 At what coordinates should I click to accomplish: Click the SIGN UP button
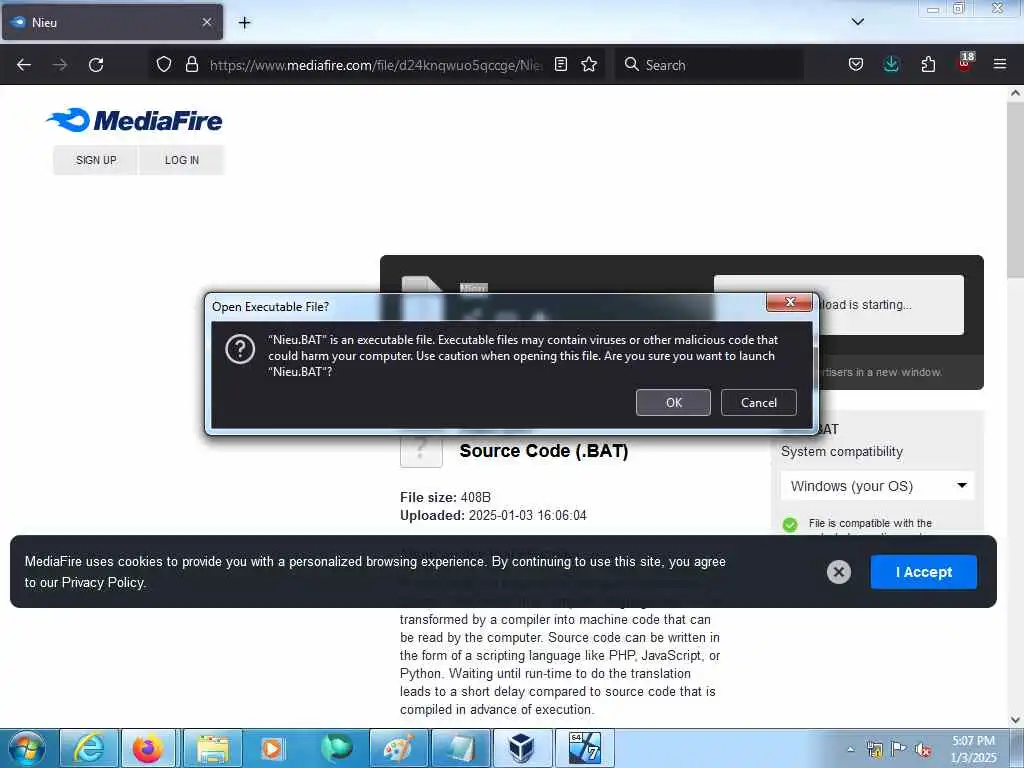96,160
